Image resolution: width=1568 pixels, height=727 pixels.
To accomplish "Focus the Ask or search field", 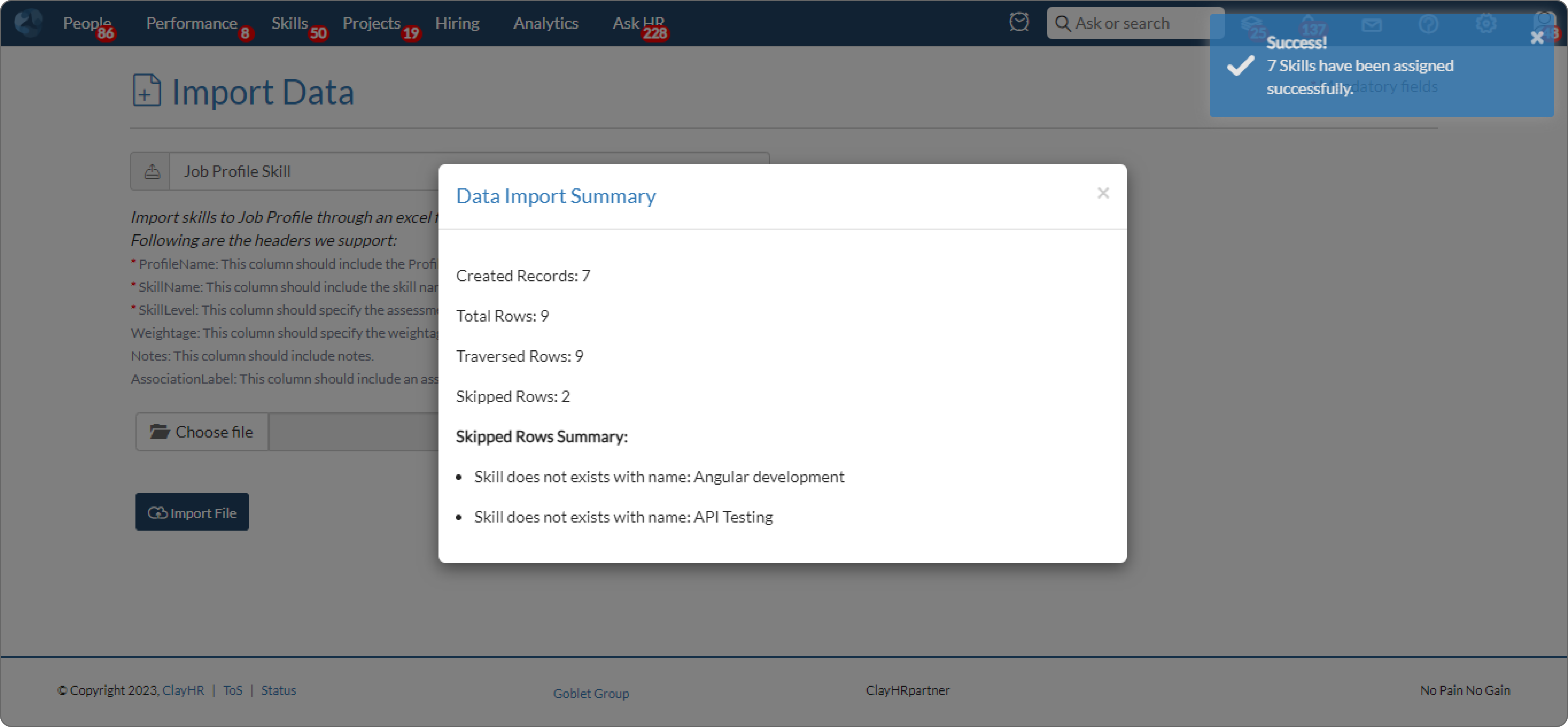I will click(1134, 23).
